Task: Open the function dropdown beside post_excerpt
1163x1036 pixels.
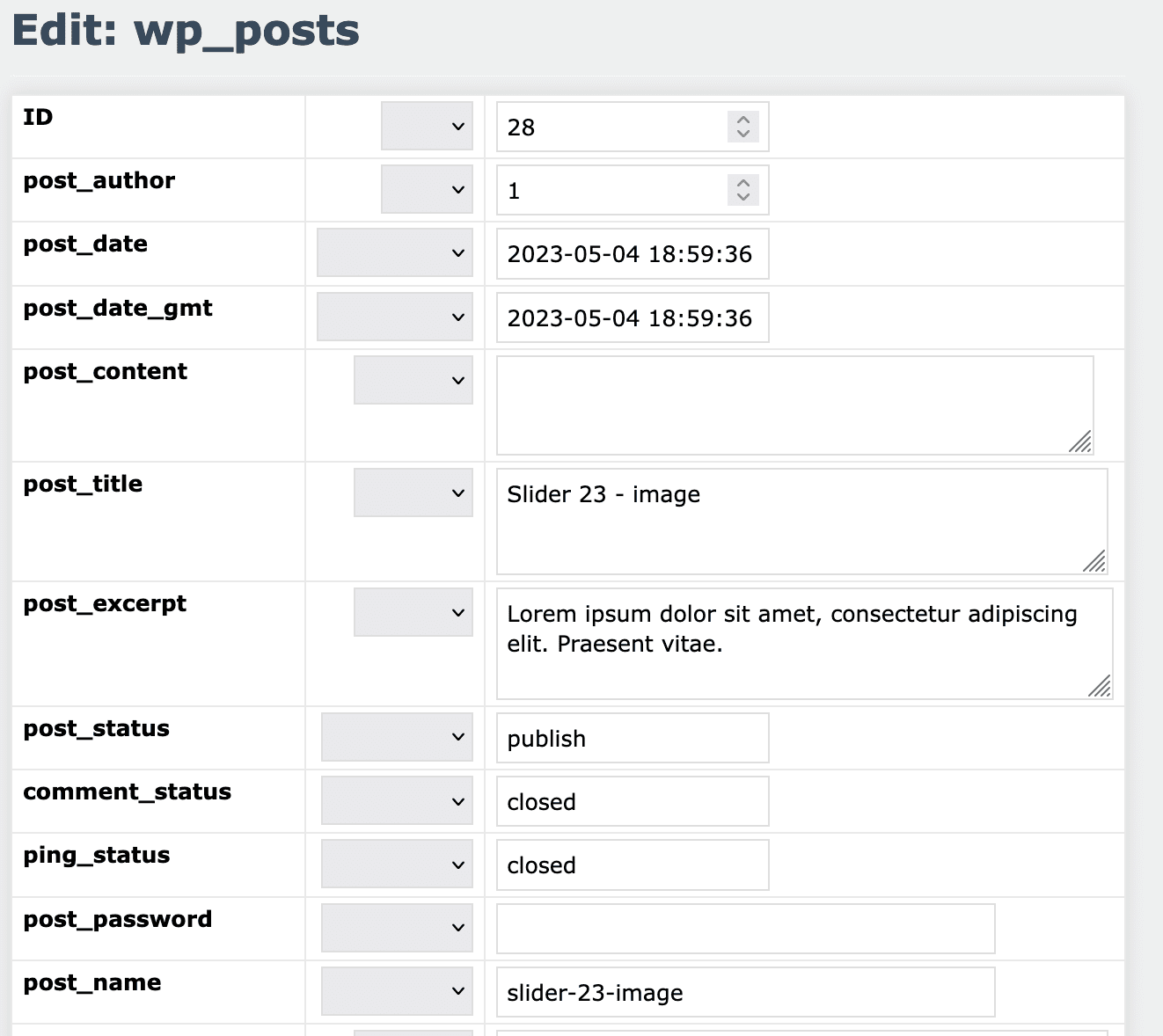Action: coord(413,612)
